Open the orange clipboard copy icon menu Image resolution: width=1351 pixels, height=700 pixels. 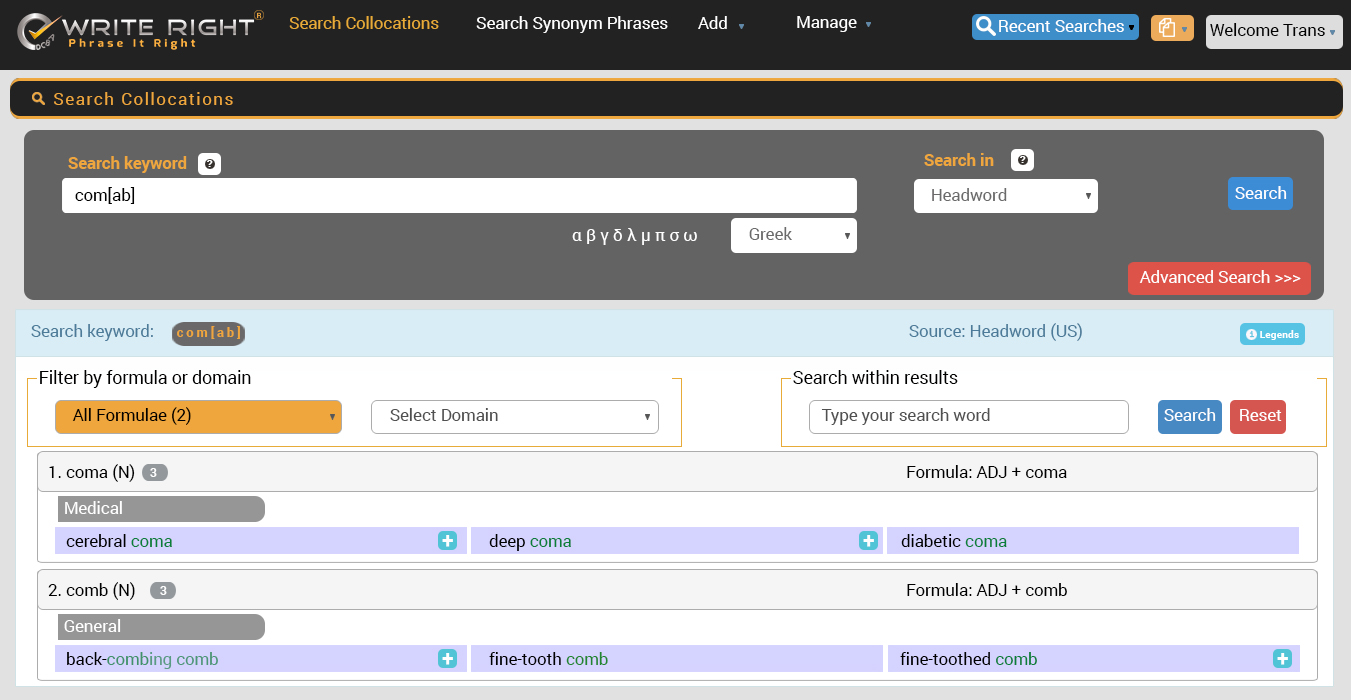tap(1171, 28)
